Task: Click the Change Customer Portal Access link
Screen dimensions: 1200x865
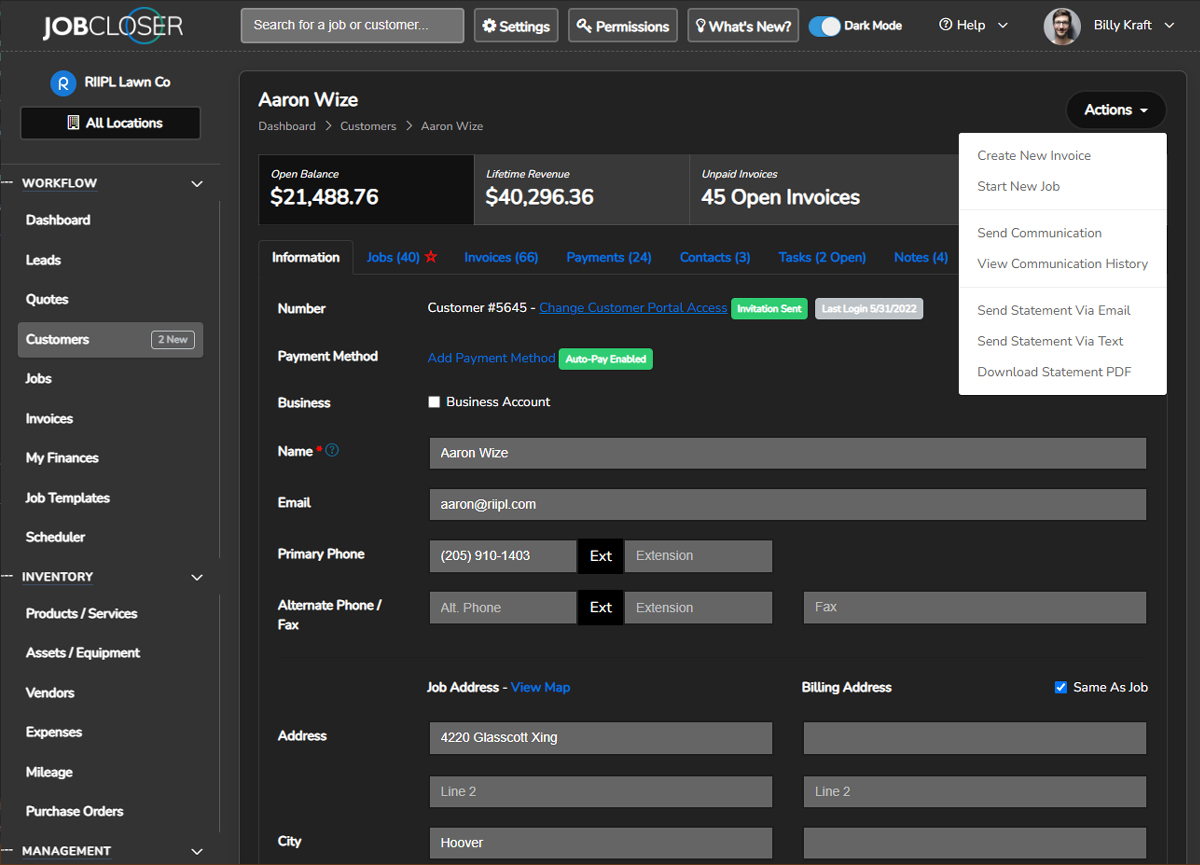Action: point(633,307)
